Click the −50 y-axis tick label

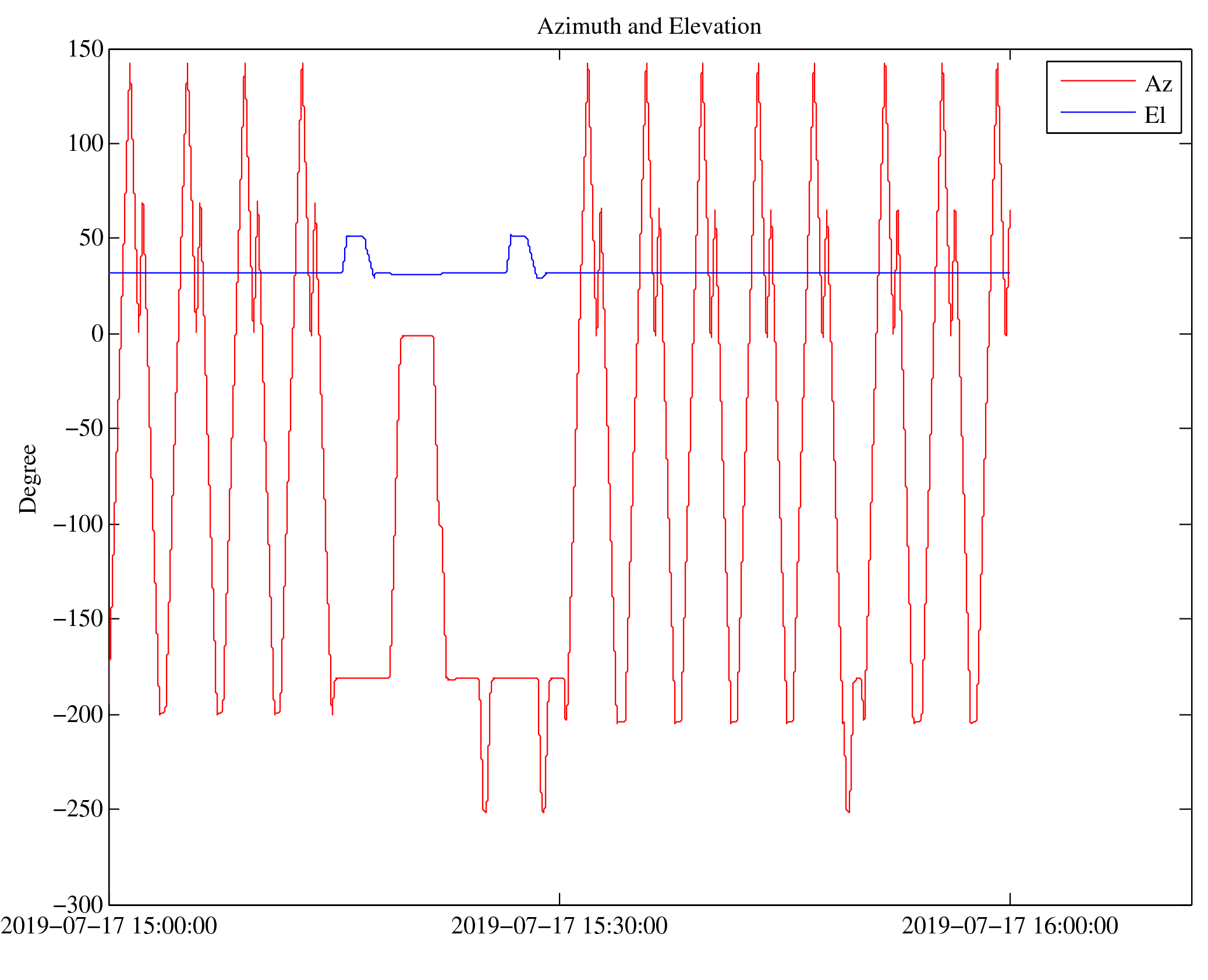(x=84, y=428)
